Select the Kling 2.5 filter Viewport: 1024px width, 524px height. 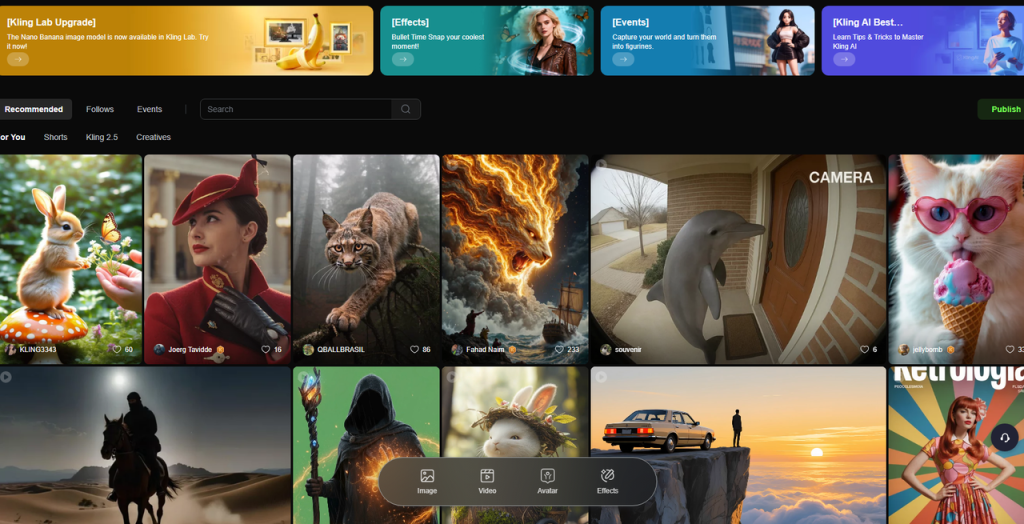point(102,137)
